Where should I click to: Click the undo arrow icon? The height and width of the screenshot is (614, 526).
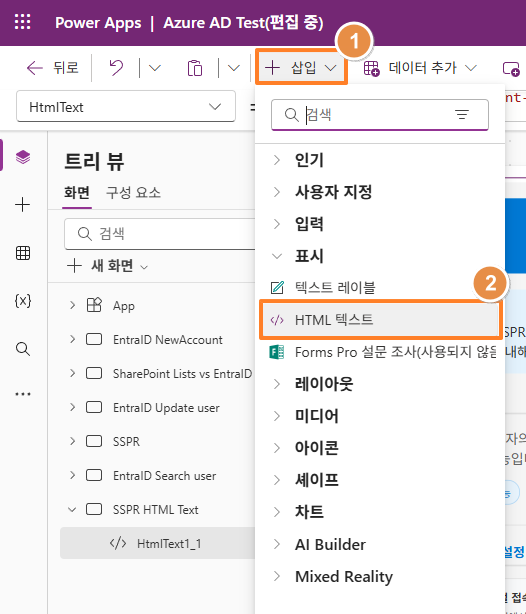(x=116, y=68)
